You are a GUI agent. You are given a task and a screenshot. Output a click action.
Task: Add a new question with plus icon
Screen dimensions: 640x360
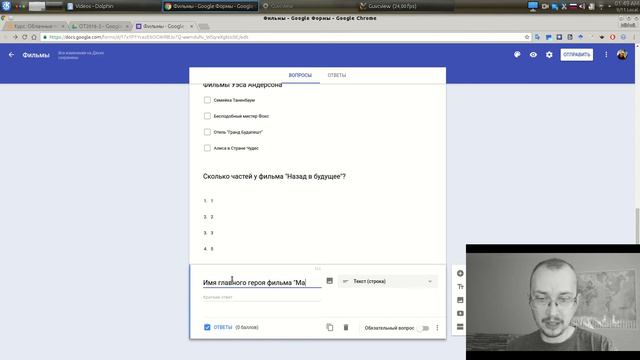click(x=460, y=273)
